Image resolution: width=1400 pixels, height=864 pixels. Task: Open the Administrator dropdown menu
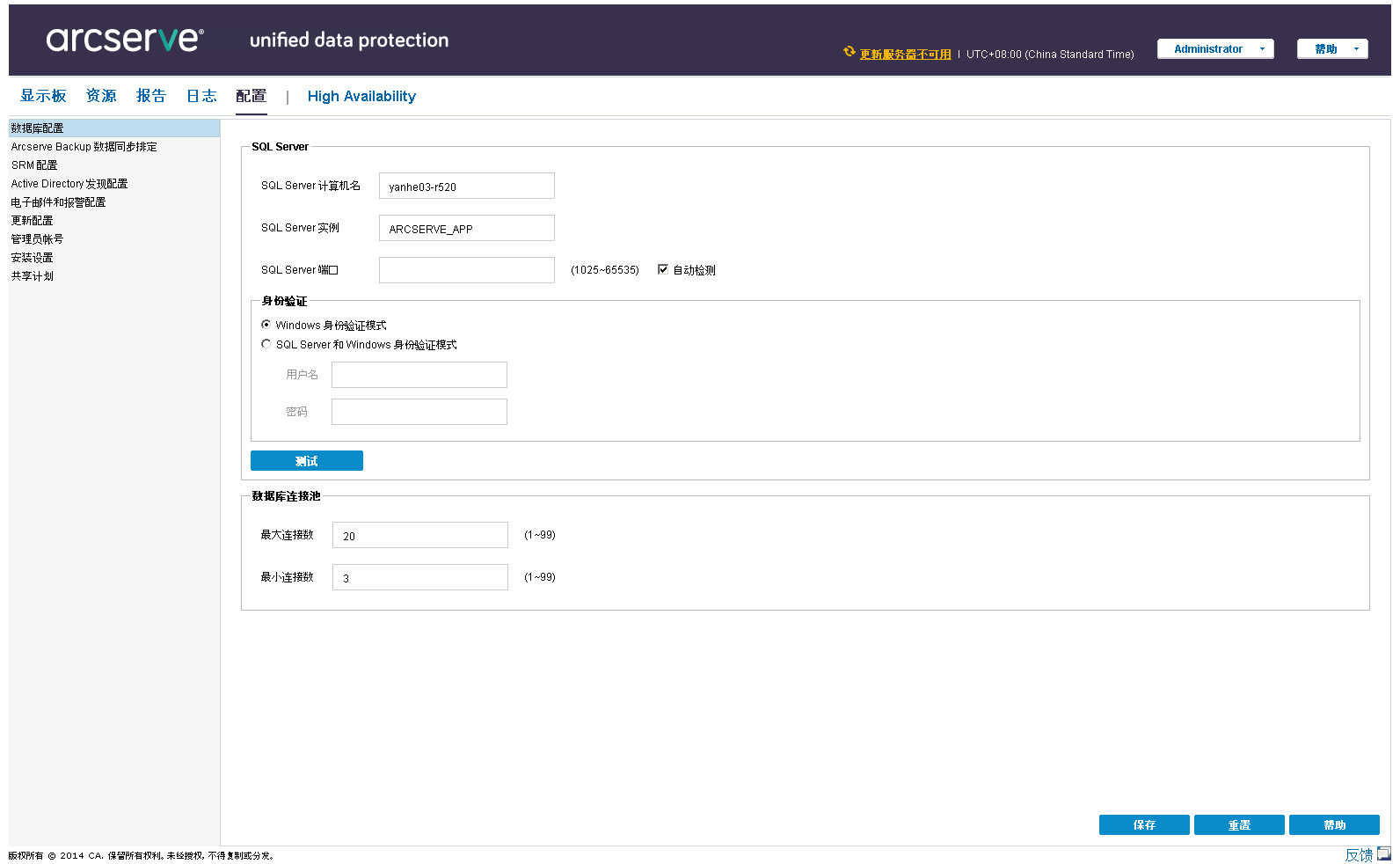[x=1214, y=49]
